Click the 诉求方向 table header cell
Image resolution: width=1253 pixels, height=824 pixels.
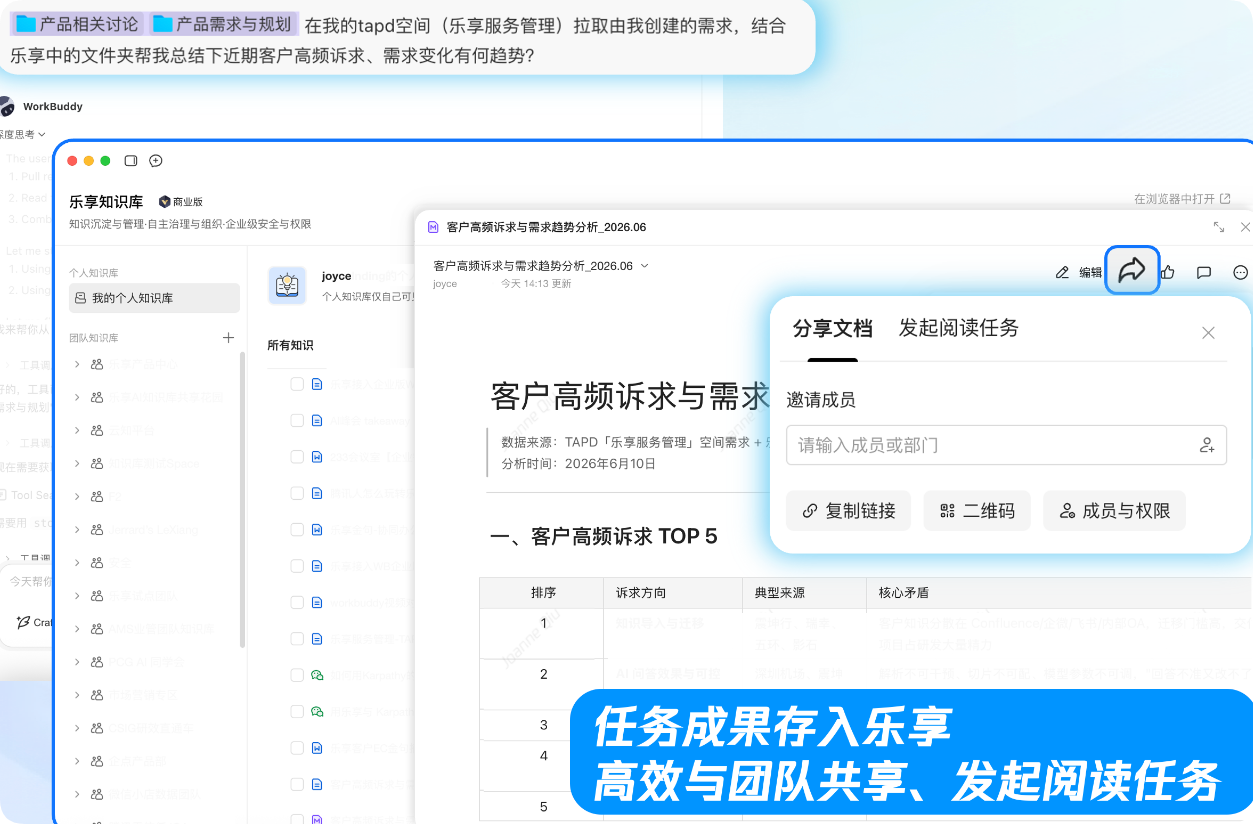click(672, 592)
